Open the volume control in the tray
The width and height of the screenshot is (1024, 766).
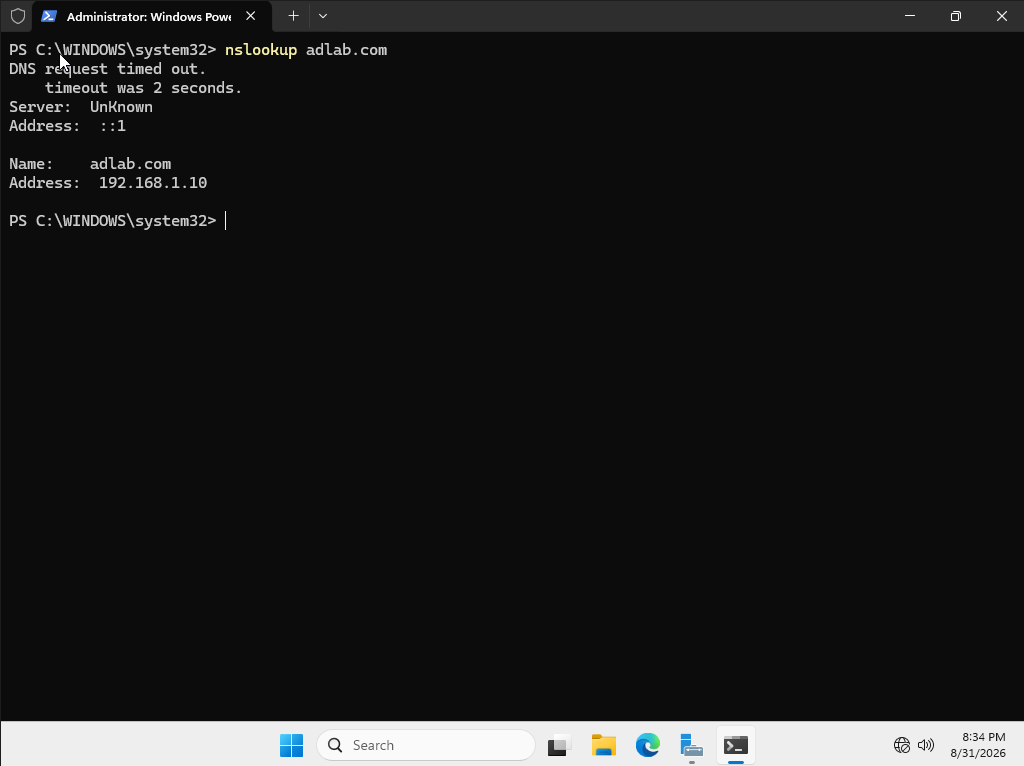(925, 745)
